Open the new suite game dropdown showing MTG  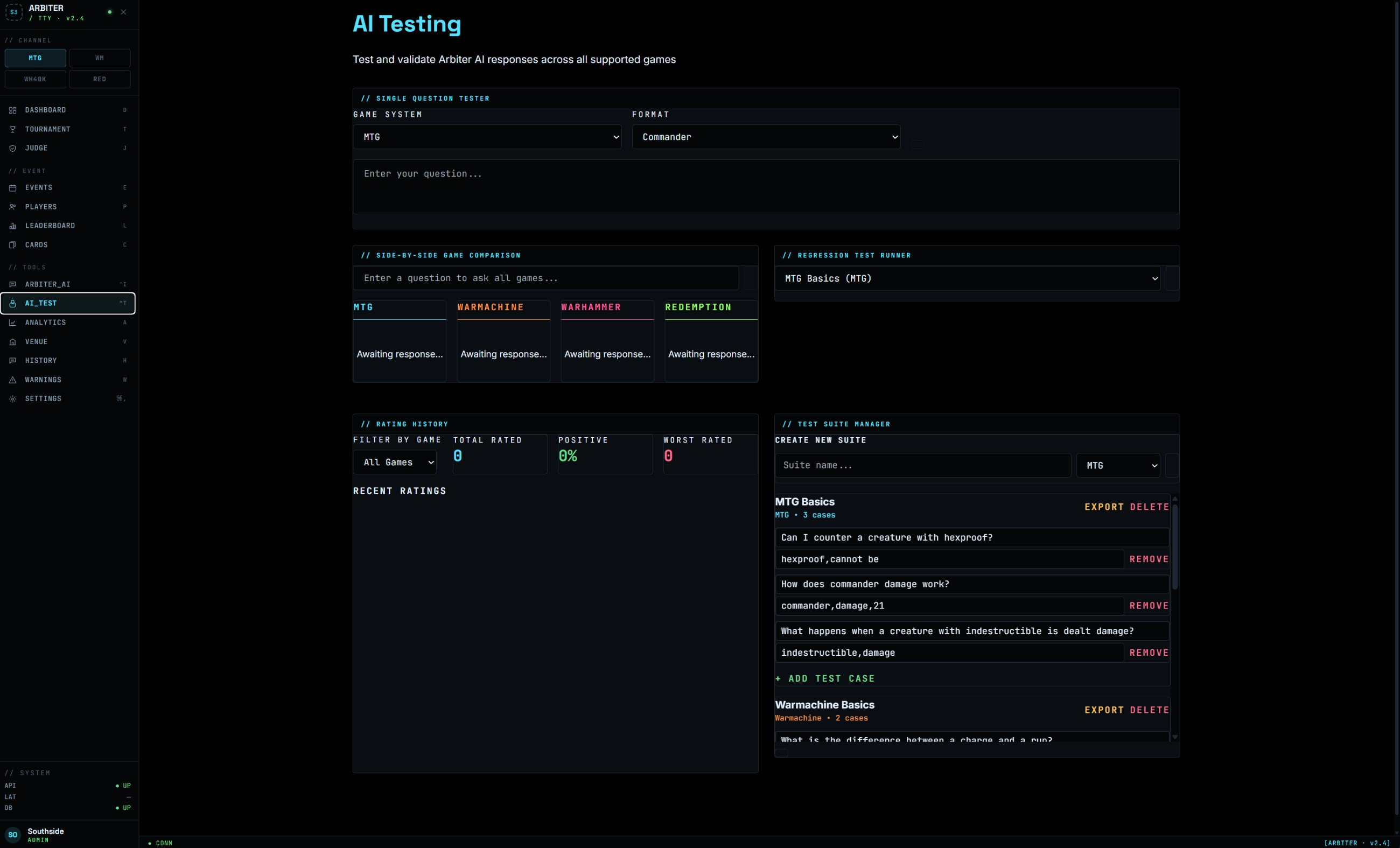1118,466
